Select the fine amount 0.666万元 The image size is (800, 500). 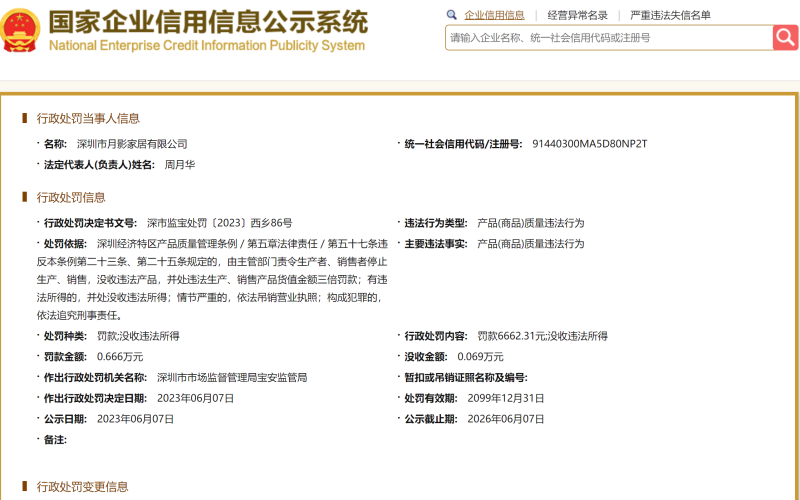pyautogui.click(x=120, y=357)
